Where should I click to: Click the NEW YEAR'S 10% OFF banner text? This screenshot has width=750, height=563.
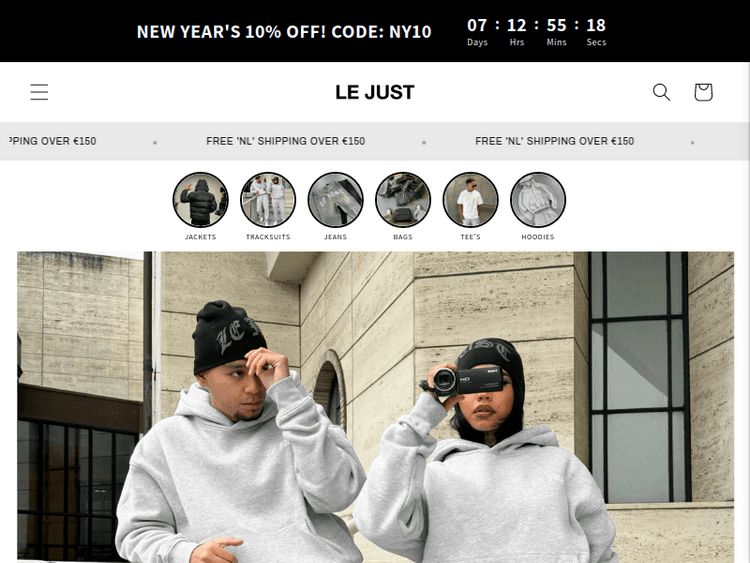tap(284, 32)
